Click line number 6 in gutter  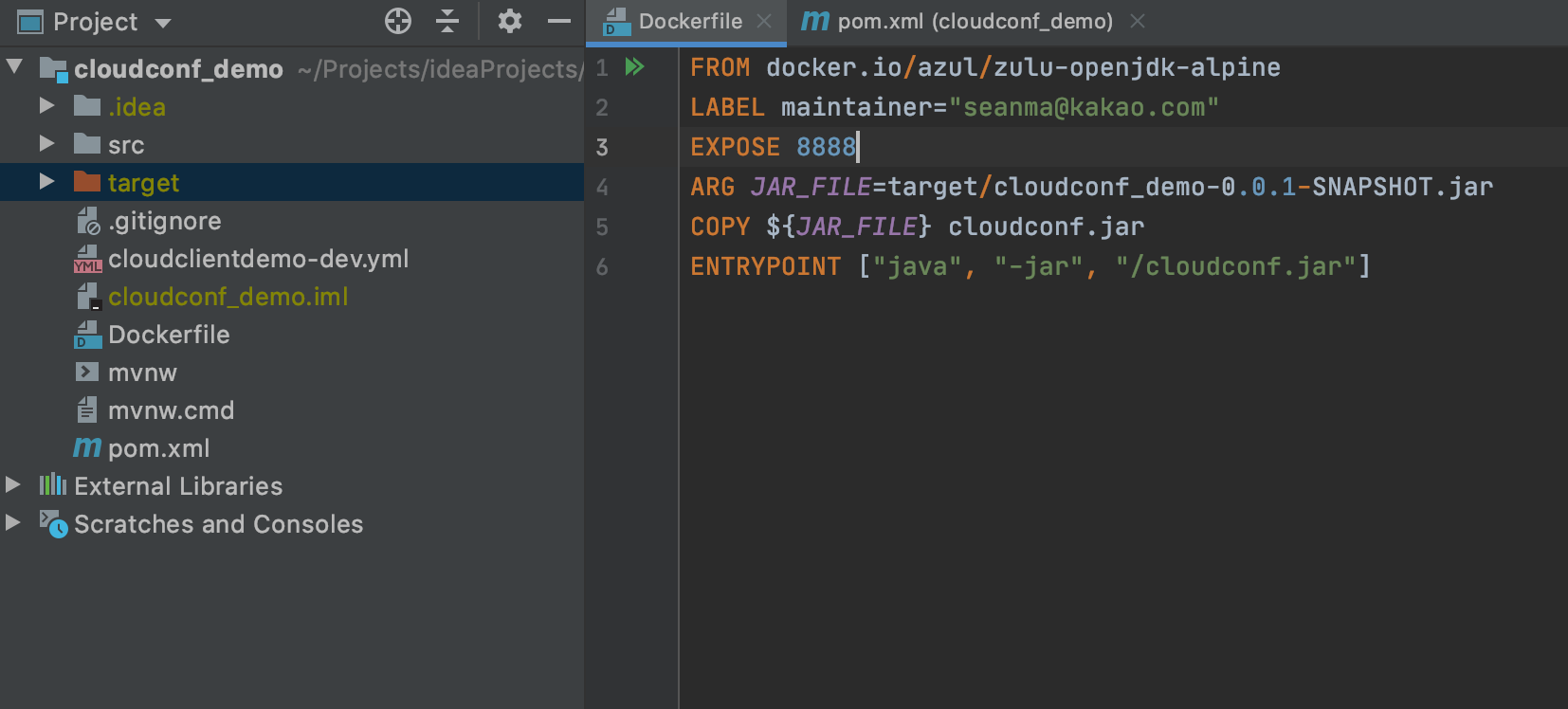pyautogui.click(x=602, y=267)
